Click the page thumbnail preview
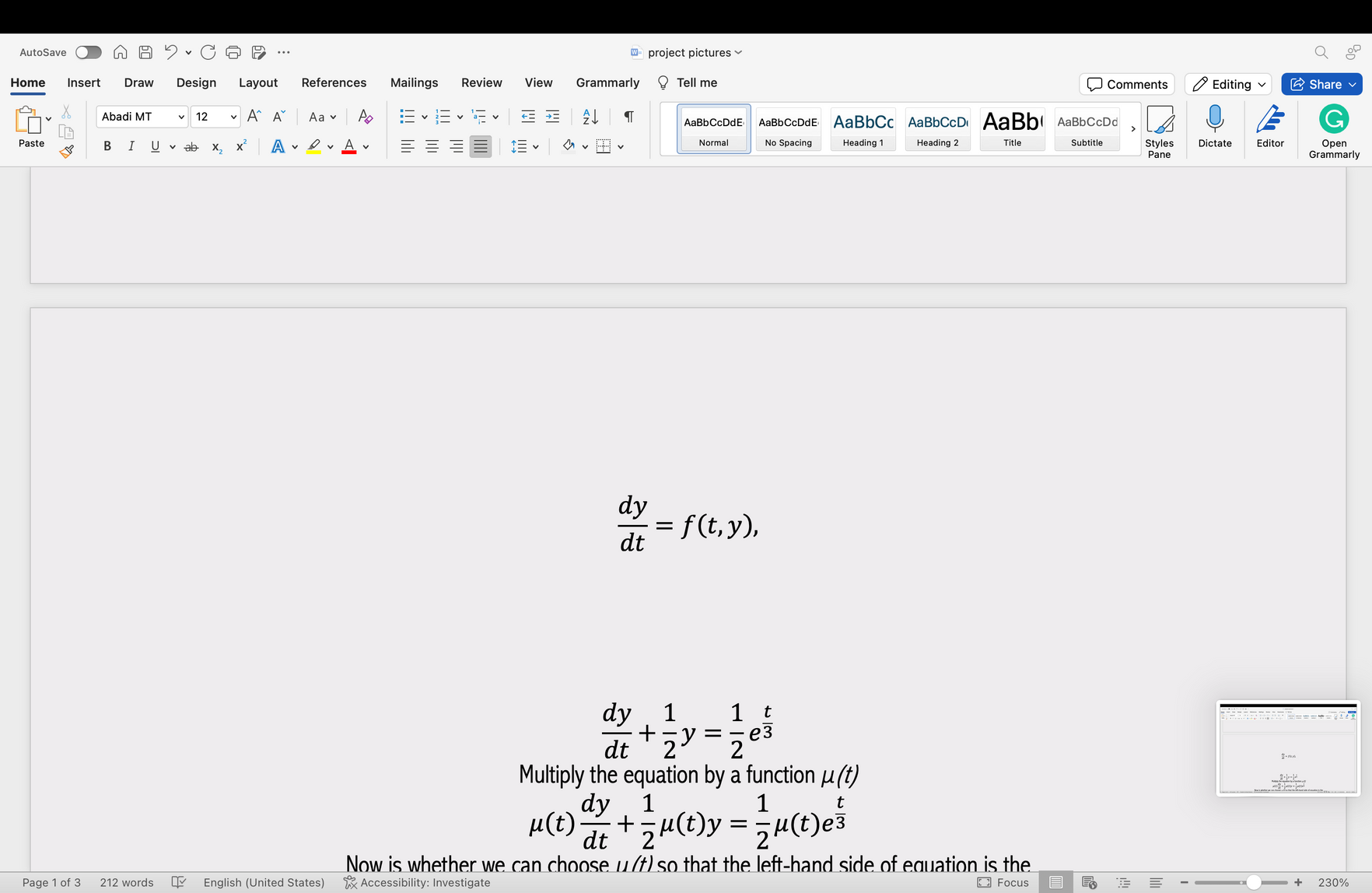This screenshot has height=893, width=1372. click(x=1288, y=748)
